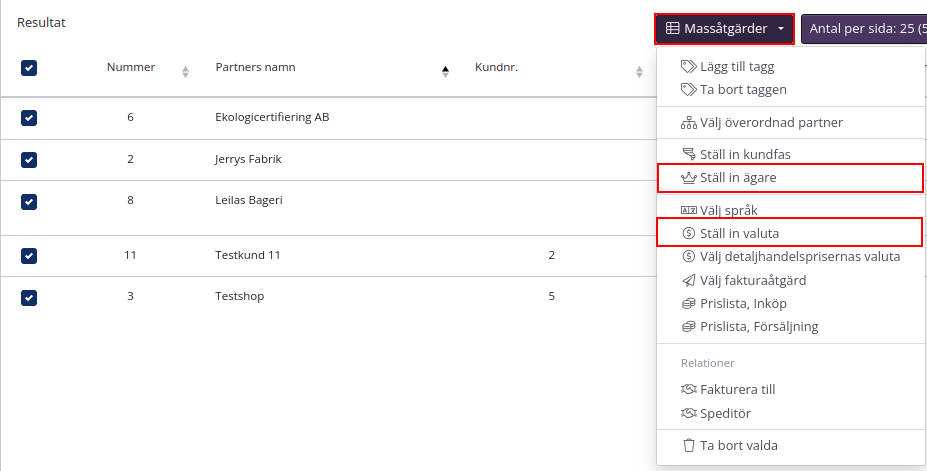The image size is (927, 471).
Task: Sort by the Partners namn column arrow
Action: pos(445,70)
